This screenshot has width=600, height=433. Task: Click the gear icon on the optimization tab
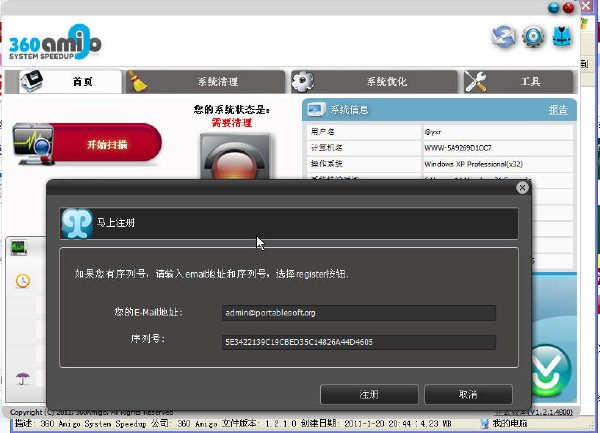[x=303, y=81]
